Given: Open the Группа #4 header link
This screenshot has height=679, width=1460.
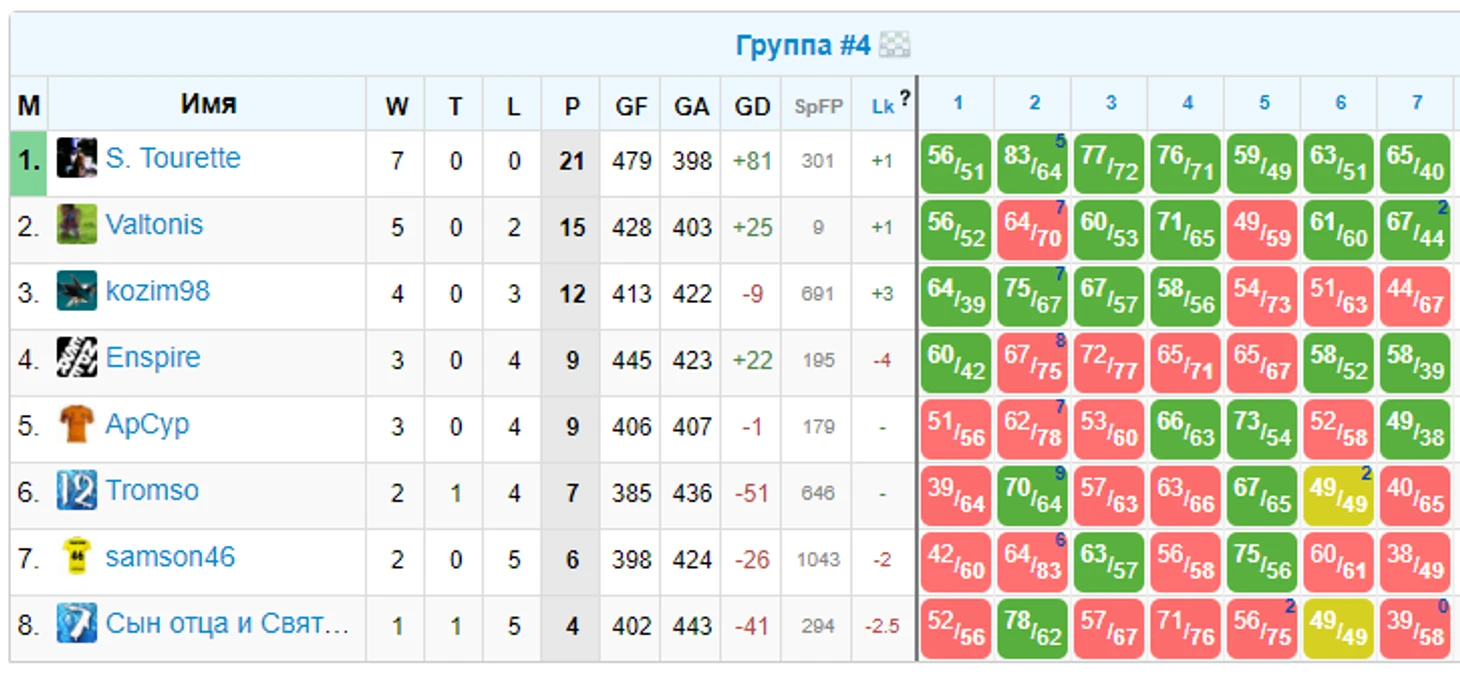Looking at the screenshot, I should tap(803, 46).
